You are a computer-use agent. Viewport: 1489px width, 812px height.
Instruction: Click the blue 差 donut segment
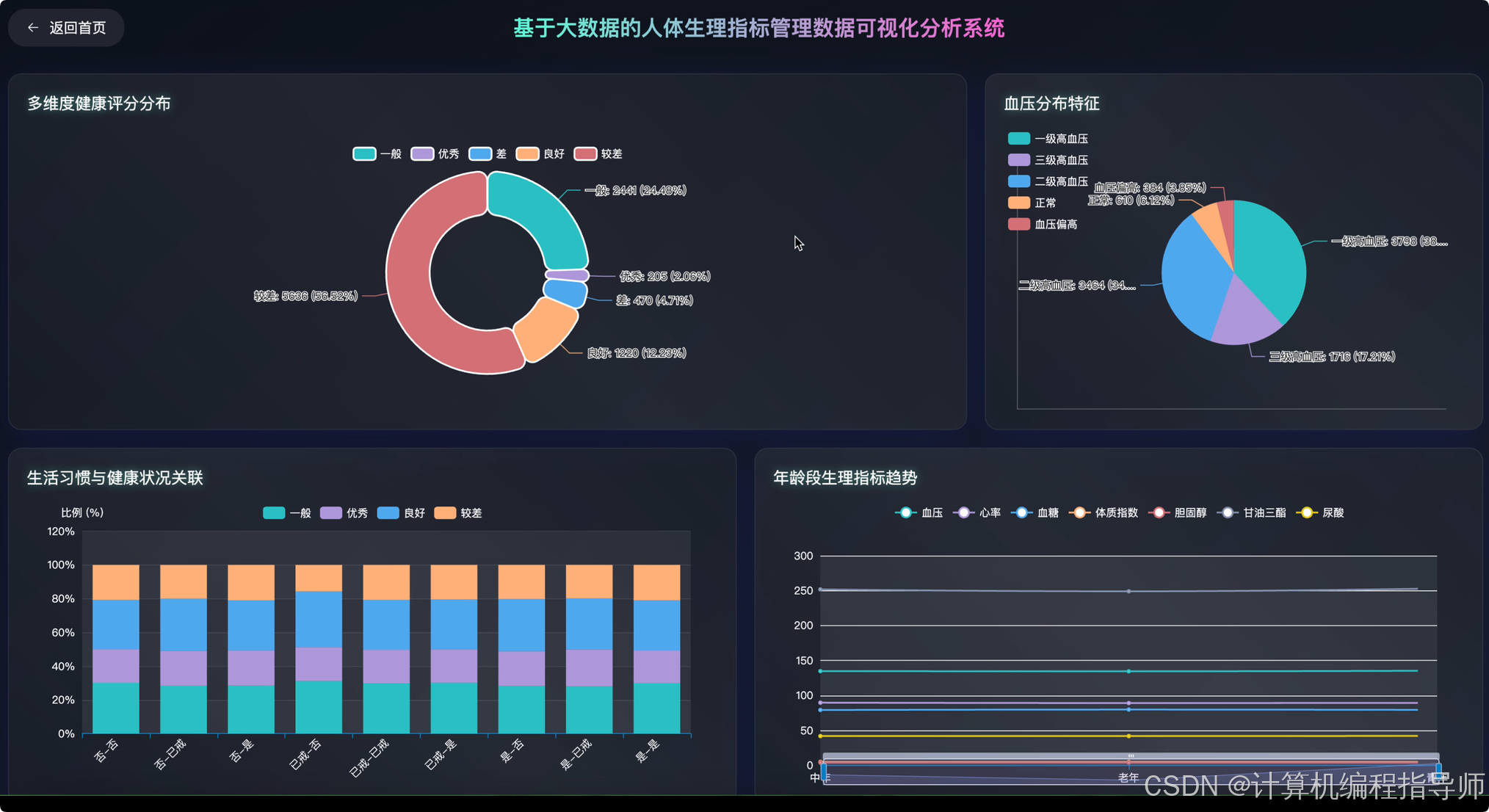click(565, 292)
